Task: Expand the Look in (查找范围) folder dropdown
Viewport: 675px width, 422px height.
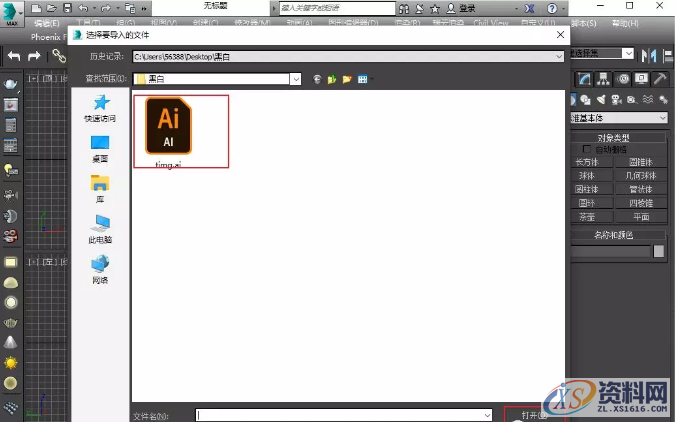Action: coord(296,77)
